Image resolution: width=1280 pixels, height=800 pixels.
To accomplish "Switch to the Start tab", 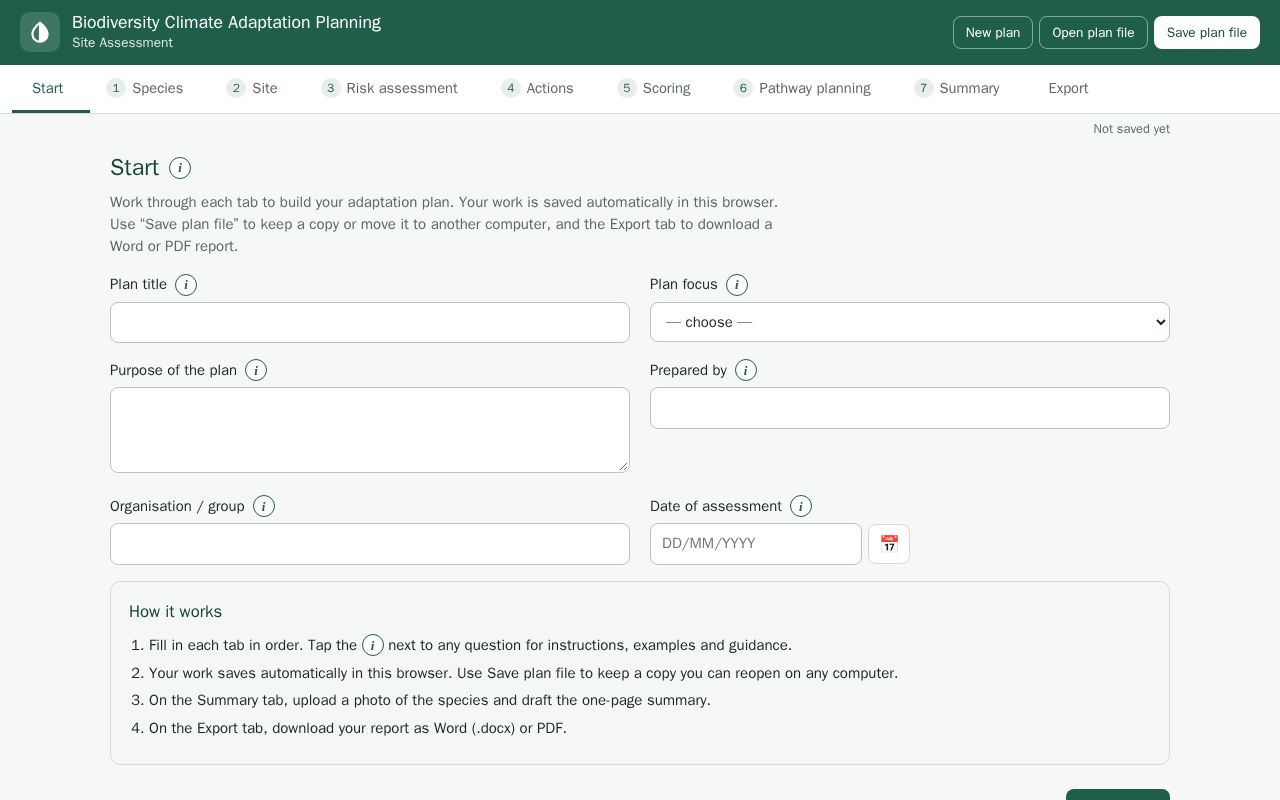I will 51,88.
